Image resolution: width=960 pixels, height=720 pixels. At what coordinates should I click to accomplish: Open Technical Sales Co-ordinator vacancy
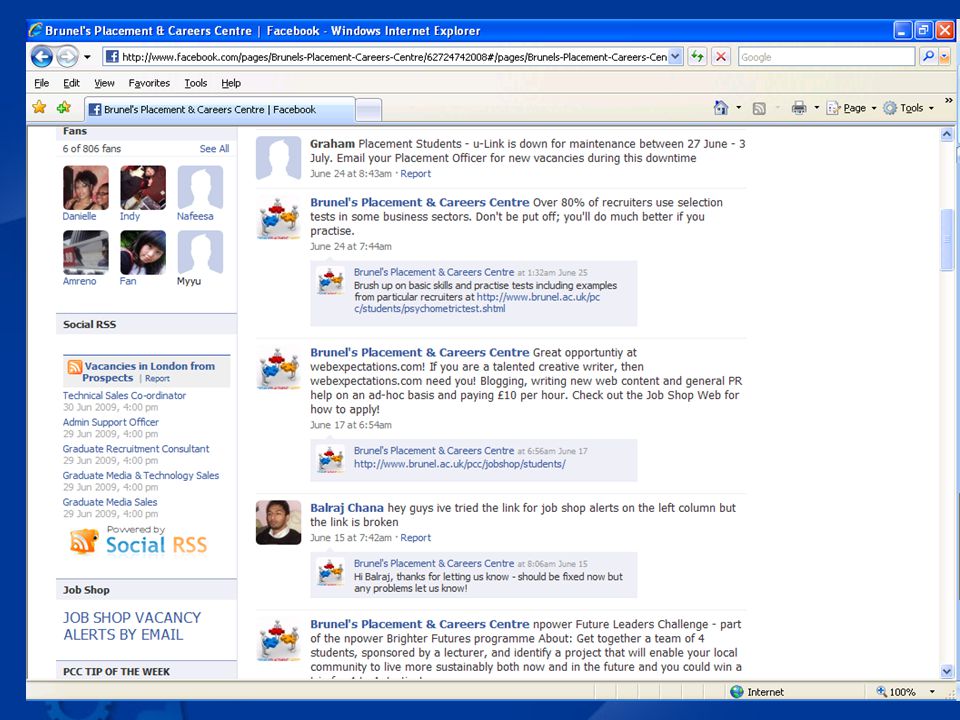(x=124, y=396)
